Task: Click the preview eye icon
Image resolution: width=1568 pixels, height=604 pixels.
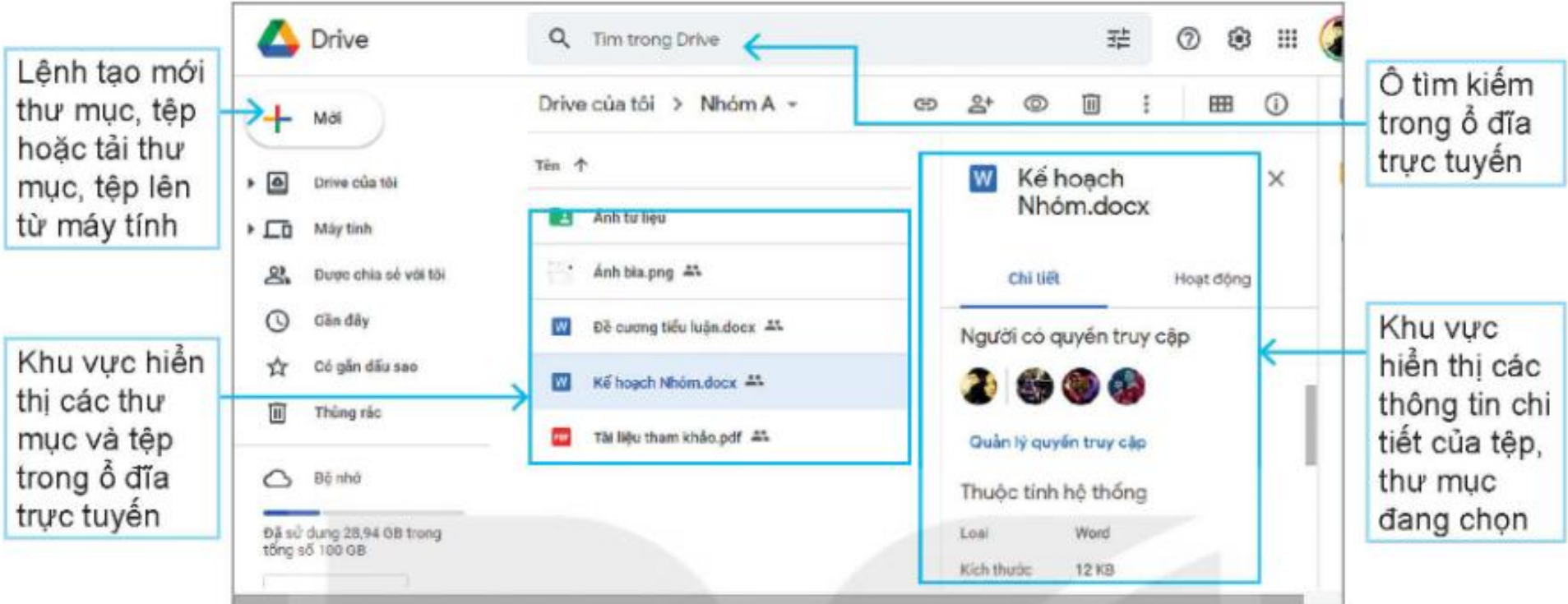Action: click(x=1035, y=104)
